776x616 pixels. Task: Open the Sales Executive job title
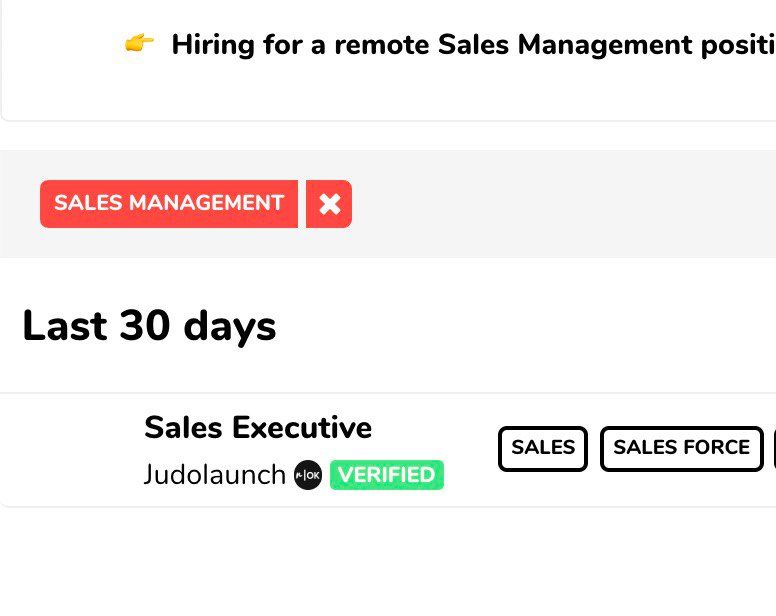tap(258, 428)
